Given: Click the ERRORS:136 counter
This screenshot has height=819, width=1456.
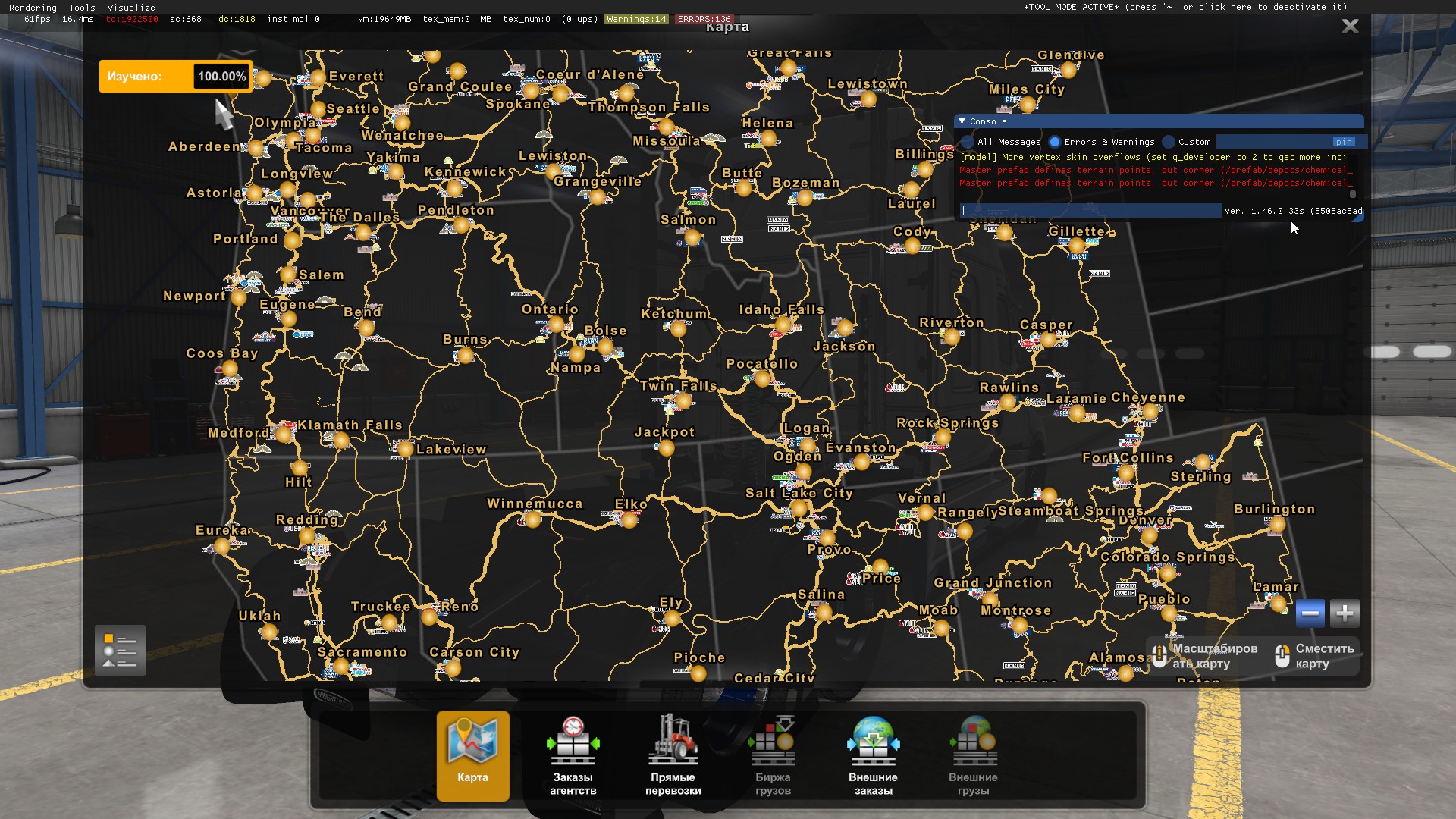Looking at the screenshot, I should (704, 19).
